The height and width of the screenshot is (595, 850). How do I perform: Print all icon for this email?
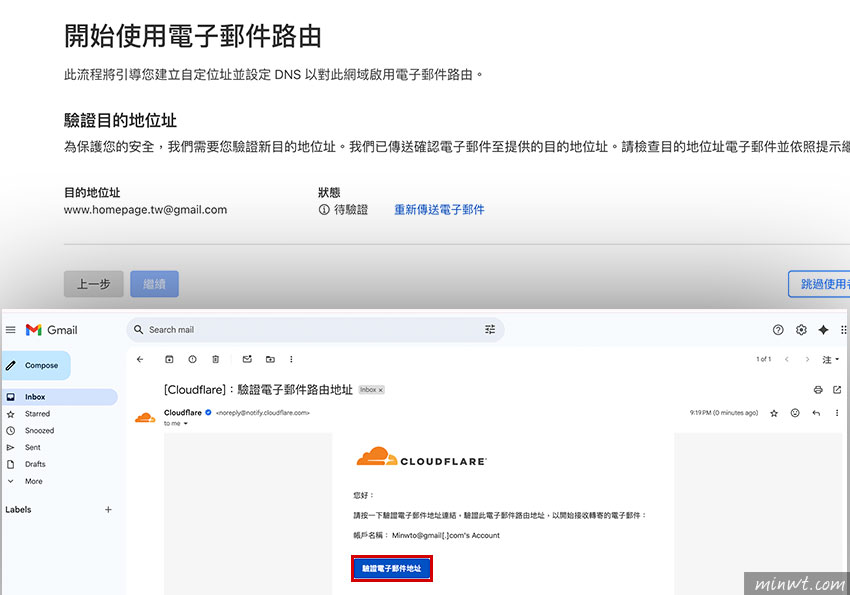(818, 390)
